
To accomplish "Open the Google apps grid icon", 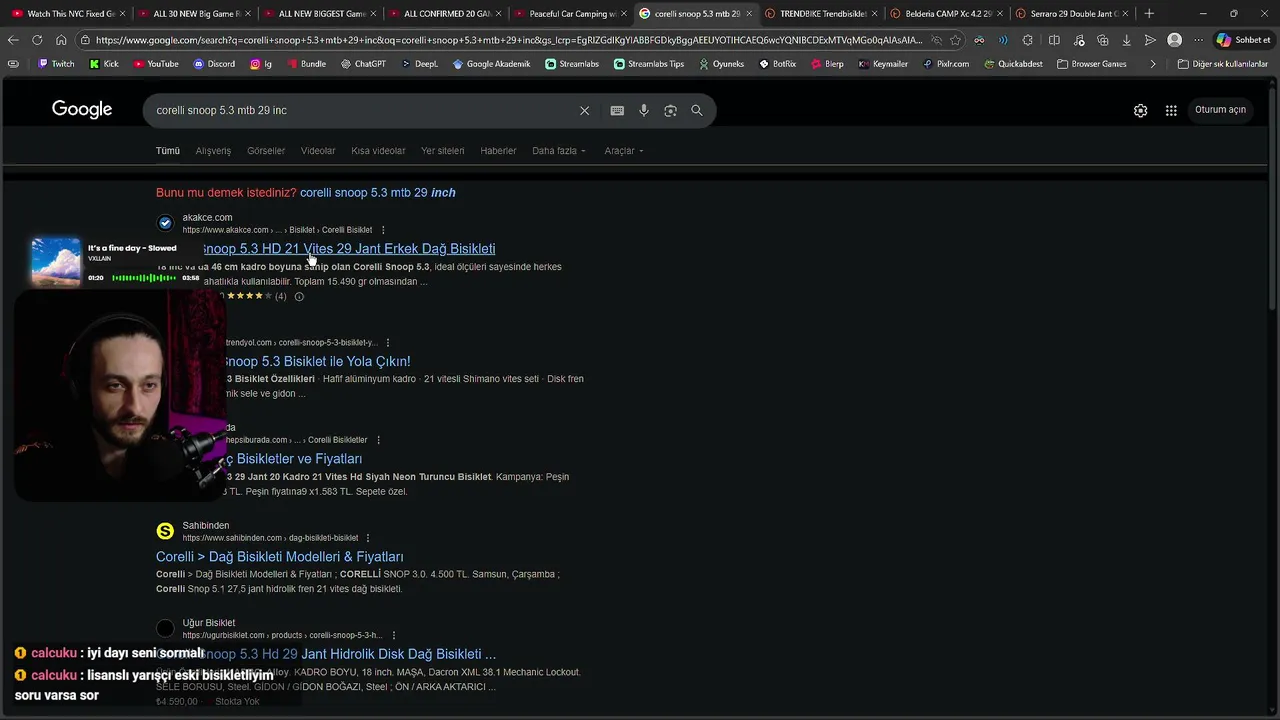I will [x=1171, y=110].
